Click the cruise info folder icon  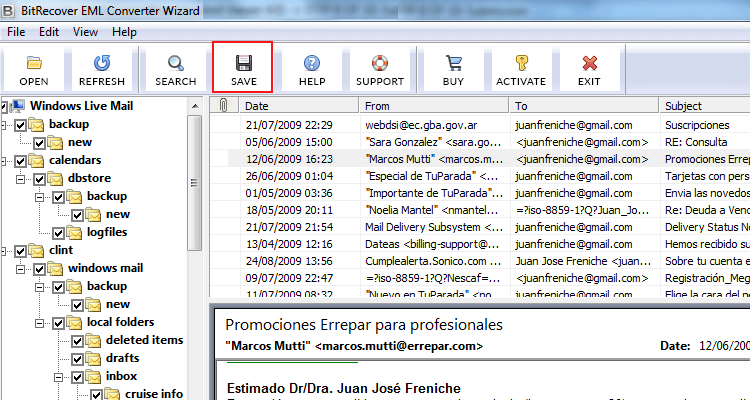tap(113, 394)
